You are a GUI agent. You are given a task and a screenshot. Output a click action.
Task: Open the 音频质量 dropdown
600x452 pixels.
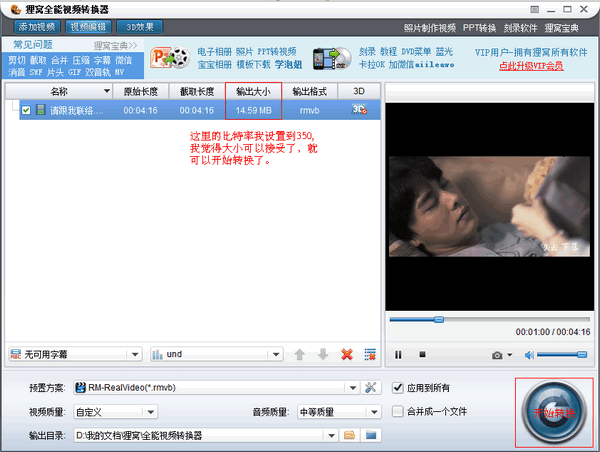click(x=339, y=412)
